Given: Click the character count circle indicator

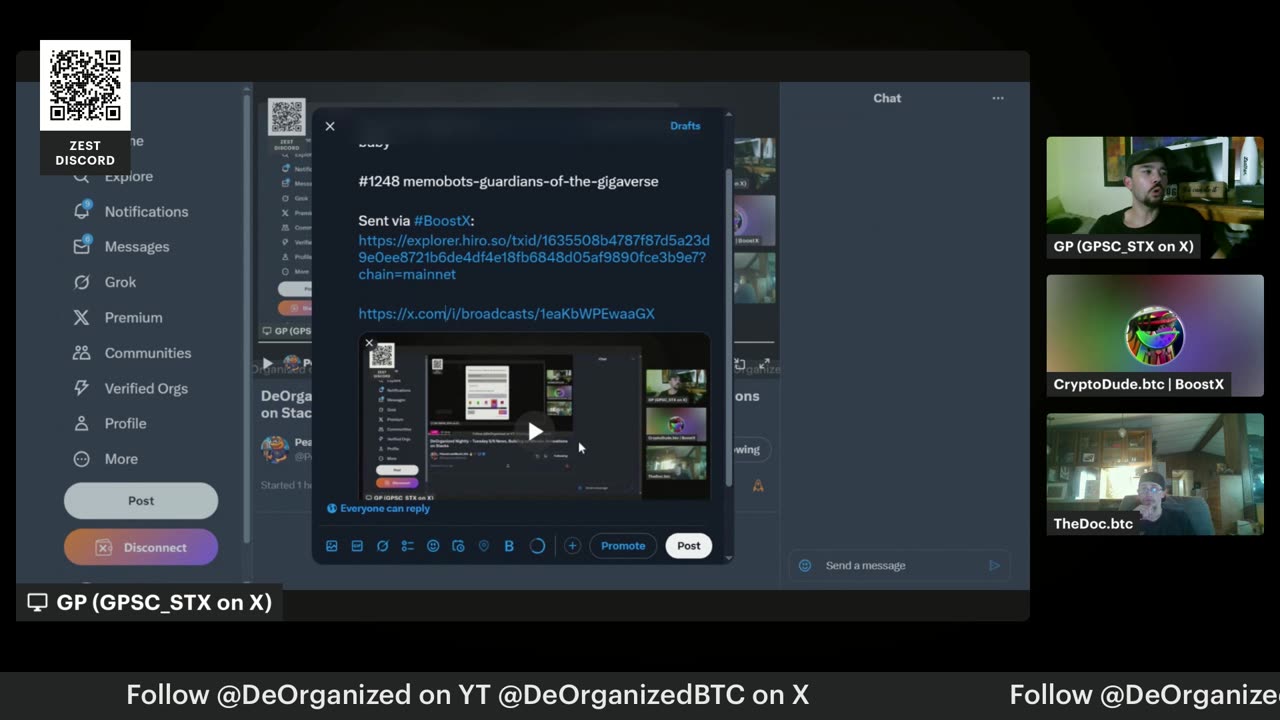Looking at the screenshot, I should 537,546.
